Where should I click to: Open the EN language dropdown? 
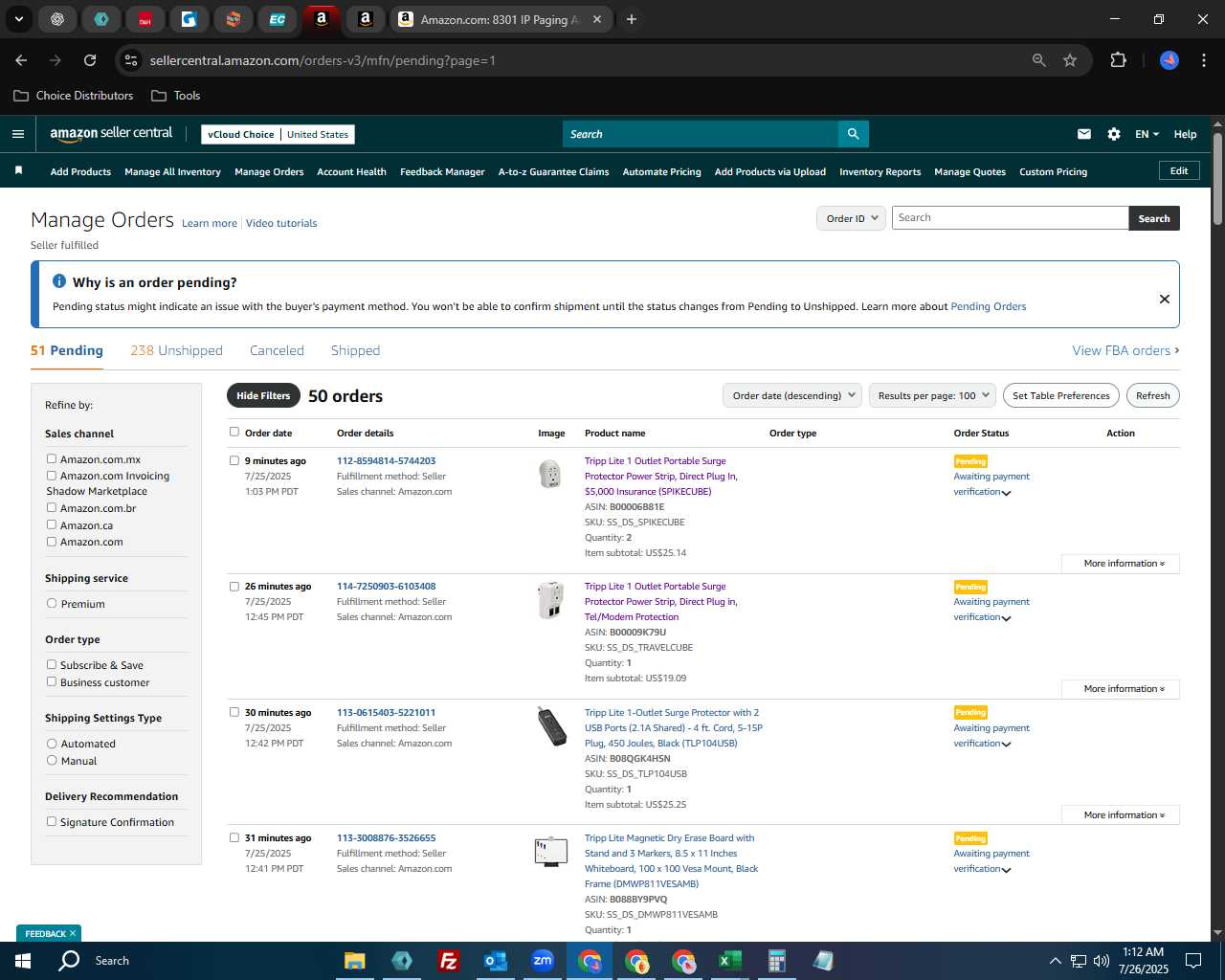pyautogui.click(x=1147, y=134)
